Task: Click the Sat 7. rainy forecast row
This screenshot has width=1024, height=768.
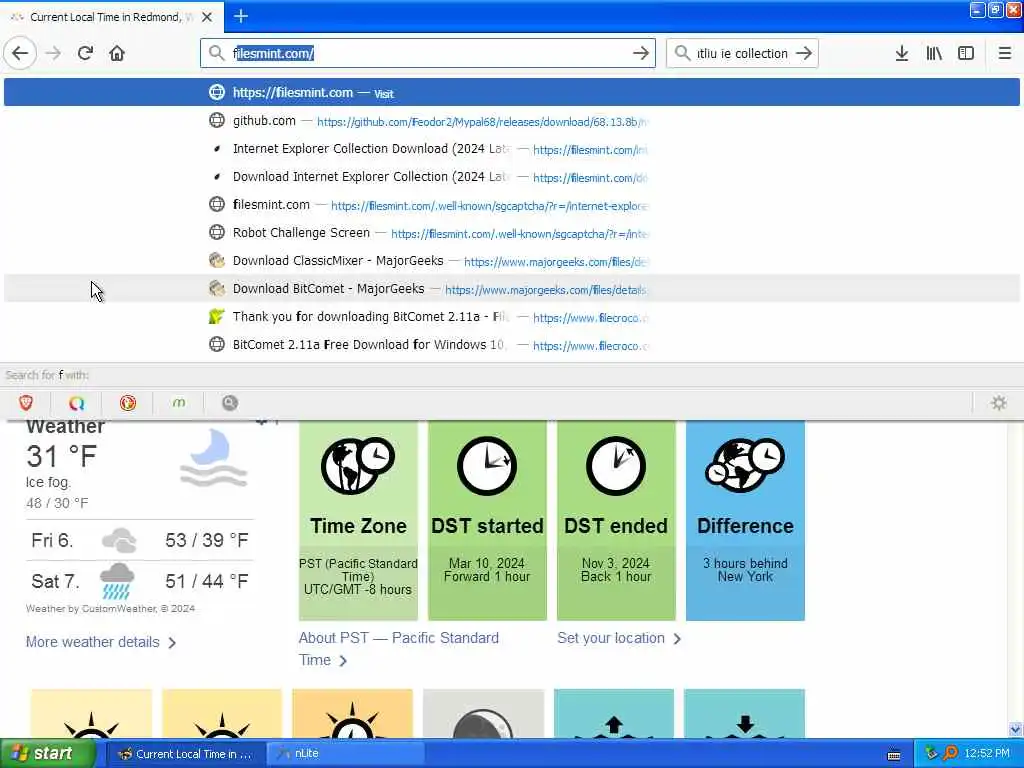Action: point(140,581)
